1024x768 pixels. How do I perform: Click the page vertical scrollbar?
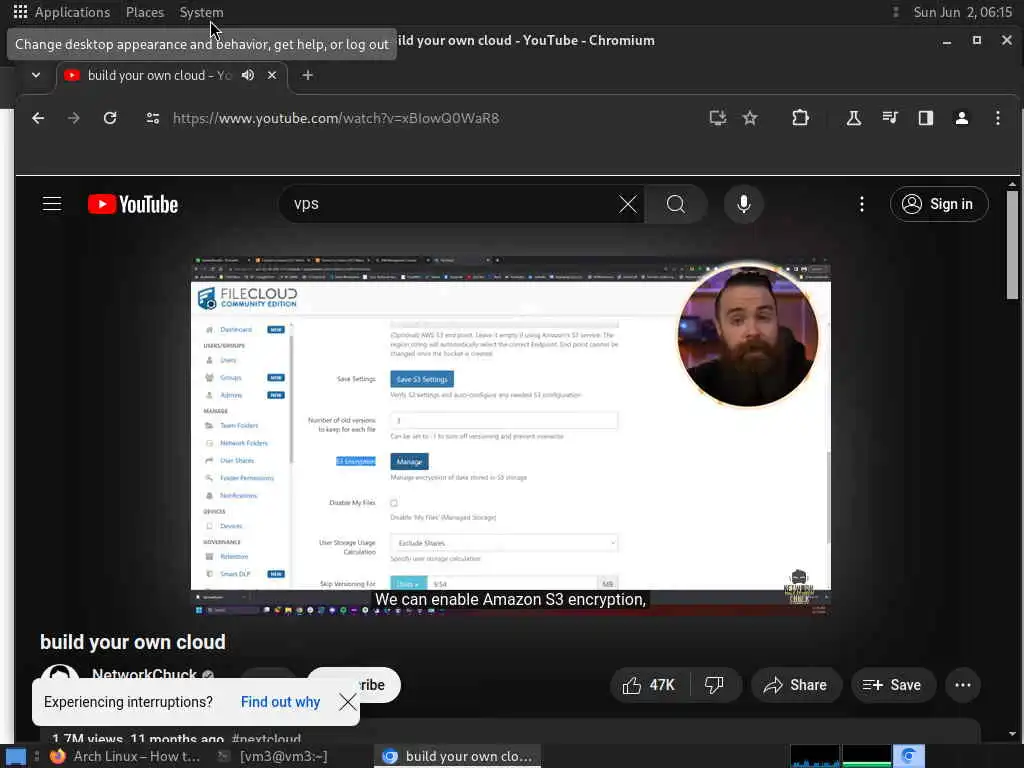[1012, 243]
